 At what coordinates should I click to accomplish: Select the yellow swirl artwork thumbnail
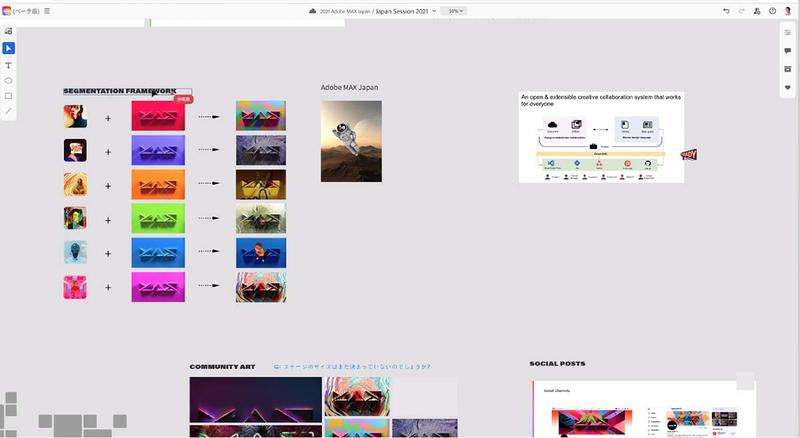click(x=75, y=184)
